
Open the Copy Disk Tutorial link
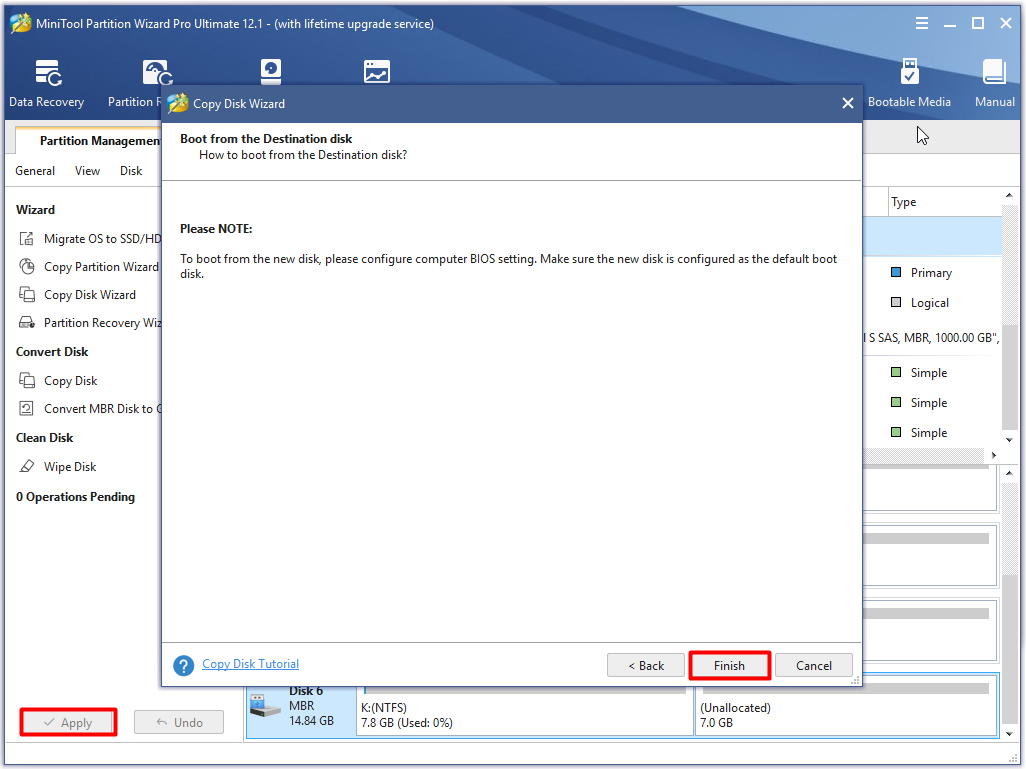tap(250, 664)
